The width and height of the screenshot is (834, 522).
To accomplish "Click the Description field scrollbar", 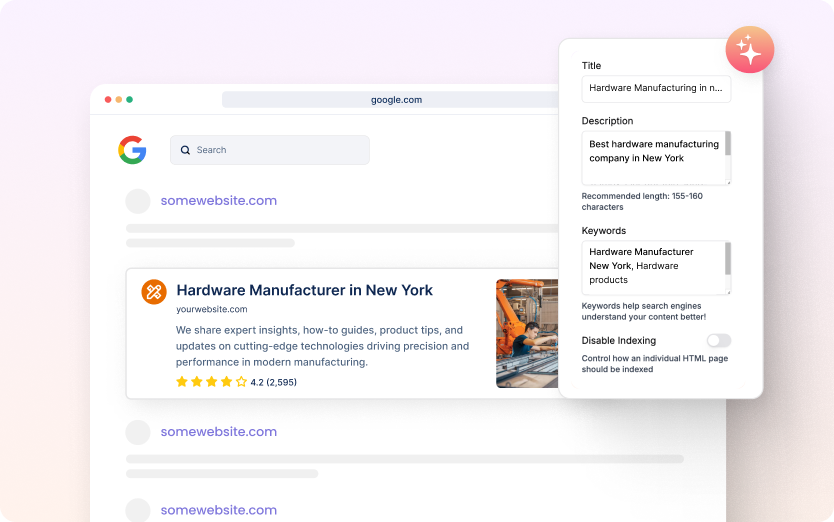I will tap(728, 145).
